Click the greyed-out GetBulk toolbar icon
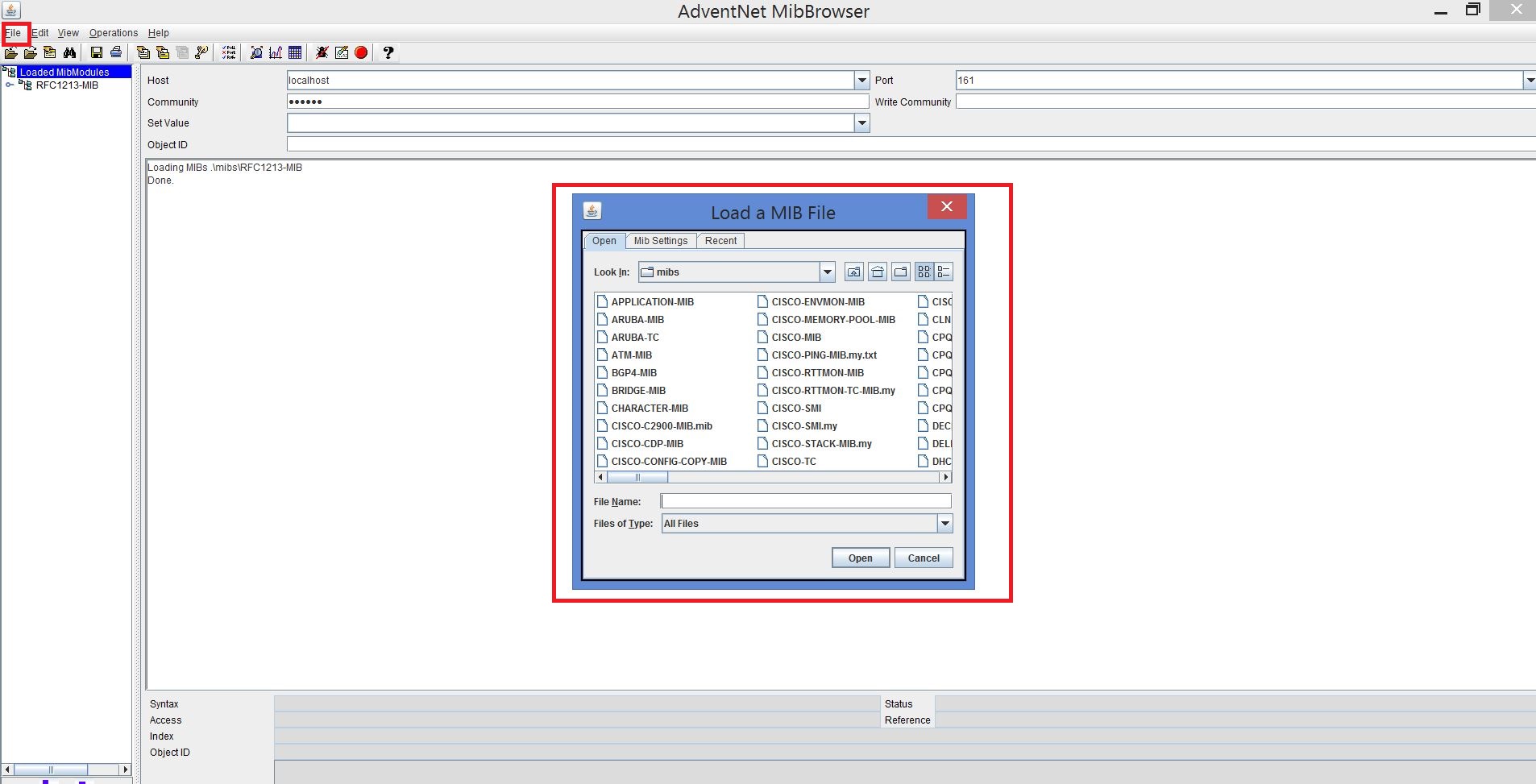1536x784 pixels. tap(182, 53)
